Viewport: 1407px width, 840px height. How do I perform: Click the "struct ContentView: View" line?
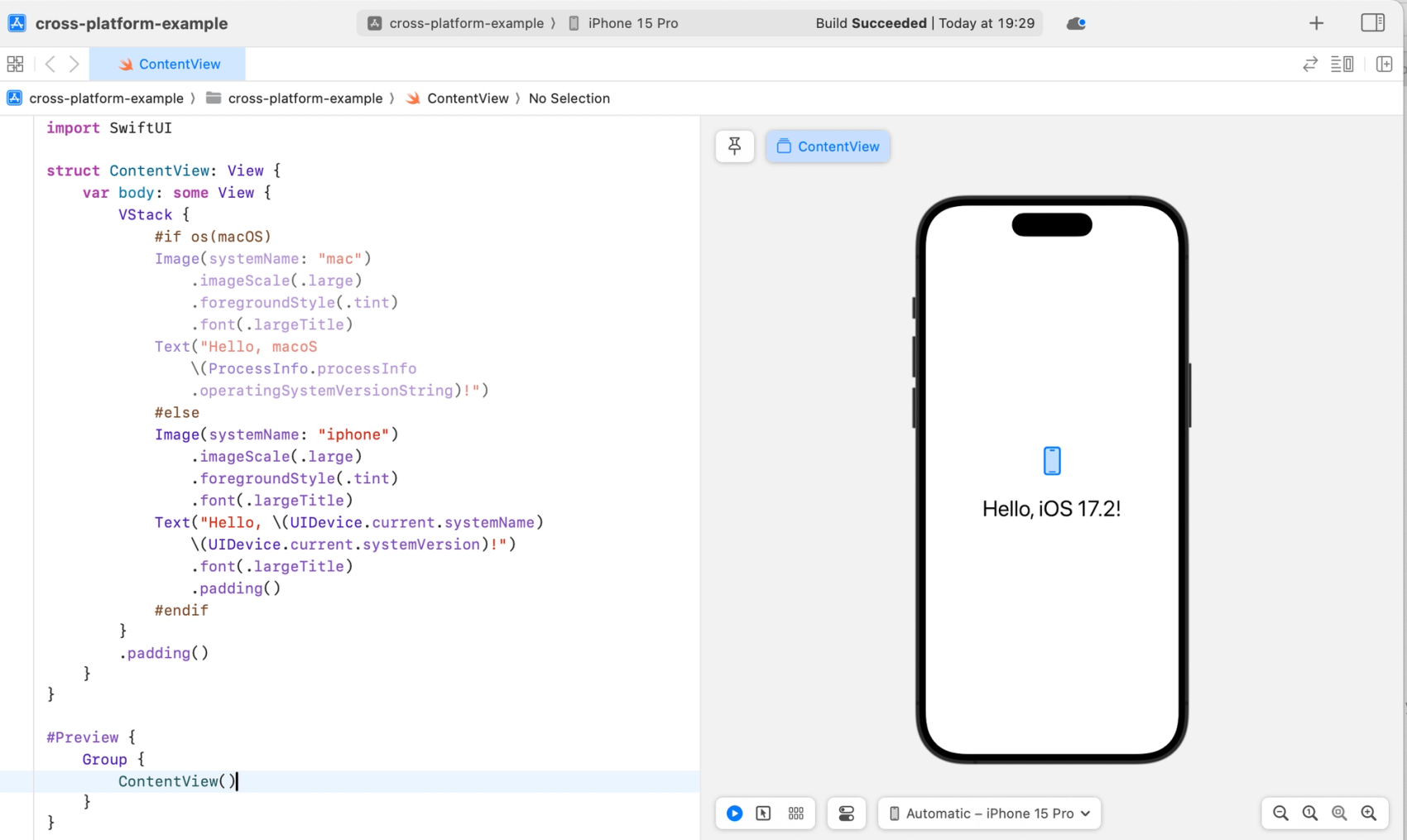[164, 170]
